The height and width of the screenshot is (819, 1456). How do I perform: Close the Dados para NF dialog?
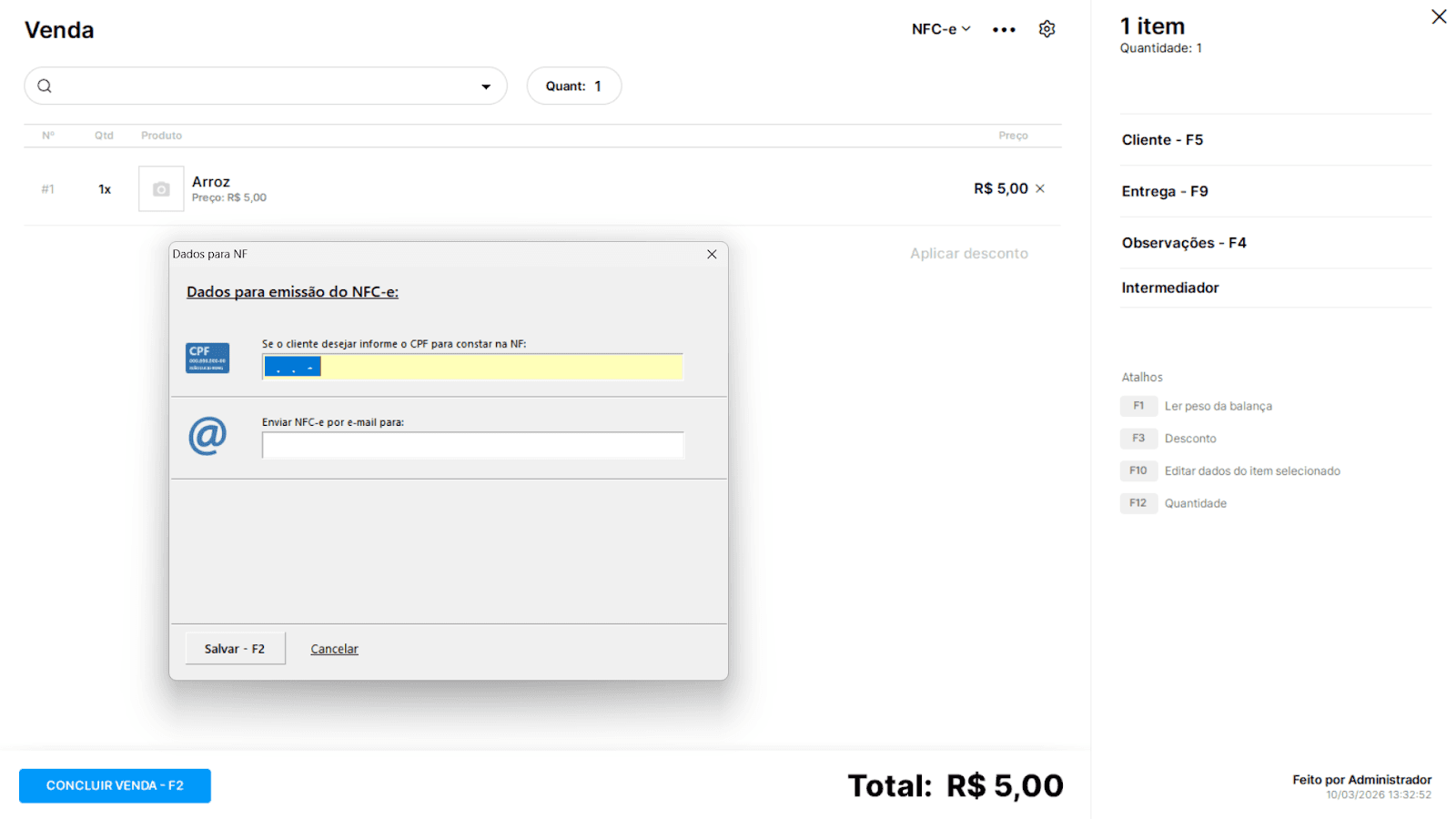click(x=711, y=254)
